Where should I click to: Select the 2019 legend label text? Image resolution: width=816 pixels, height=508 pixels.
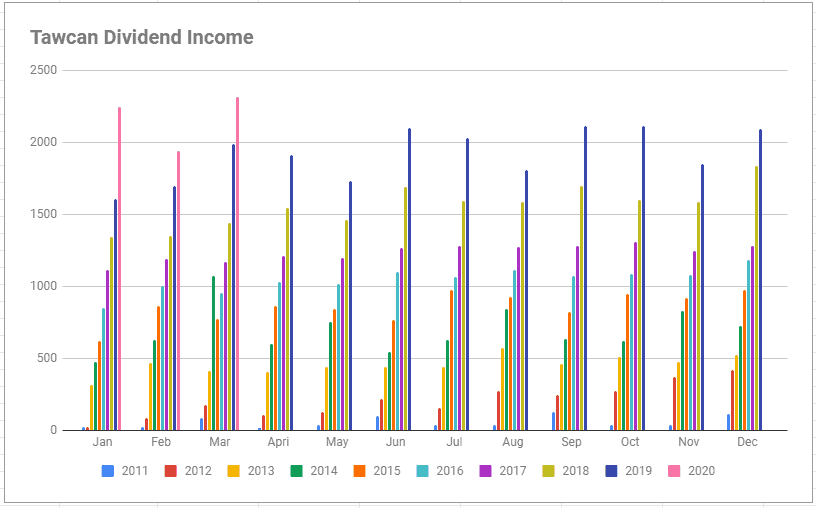coord(639,471)
